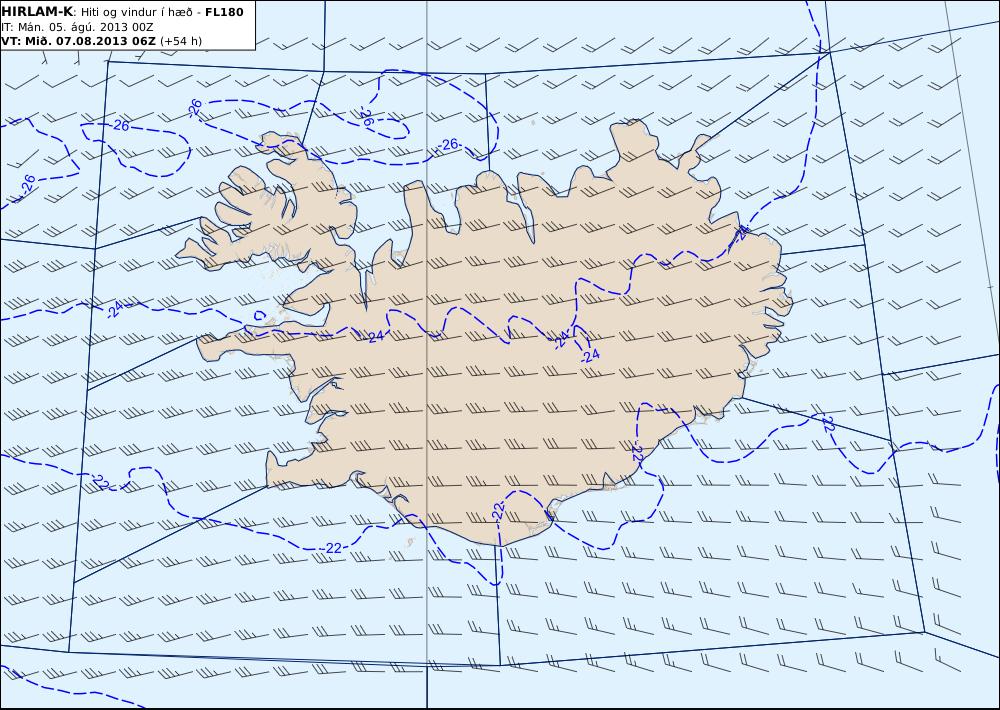Click the -26 label inside the closed northwest contour loop
Image resolution: width=1000 pixels, height=710 pixels.
click(x=119, y=125)
